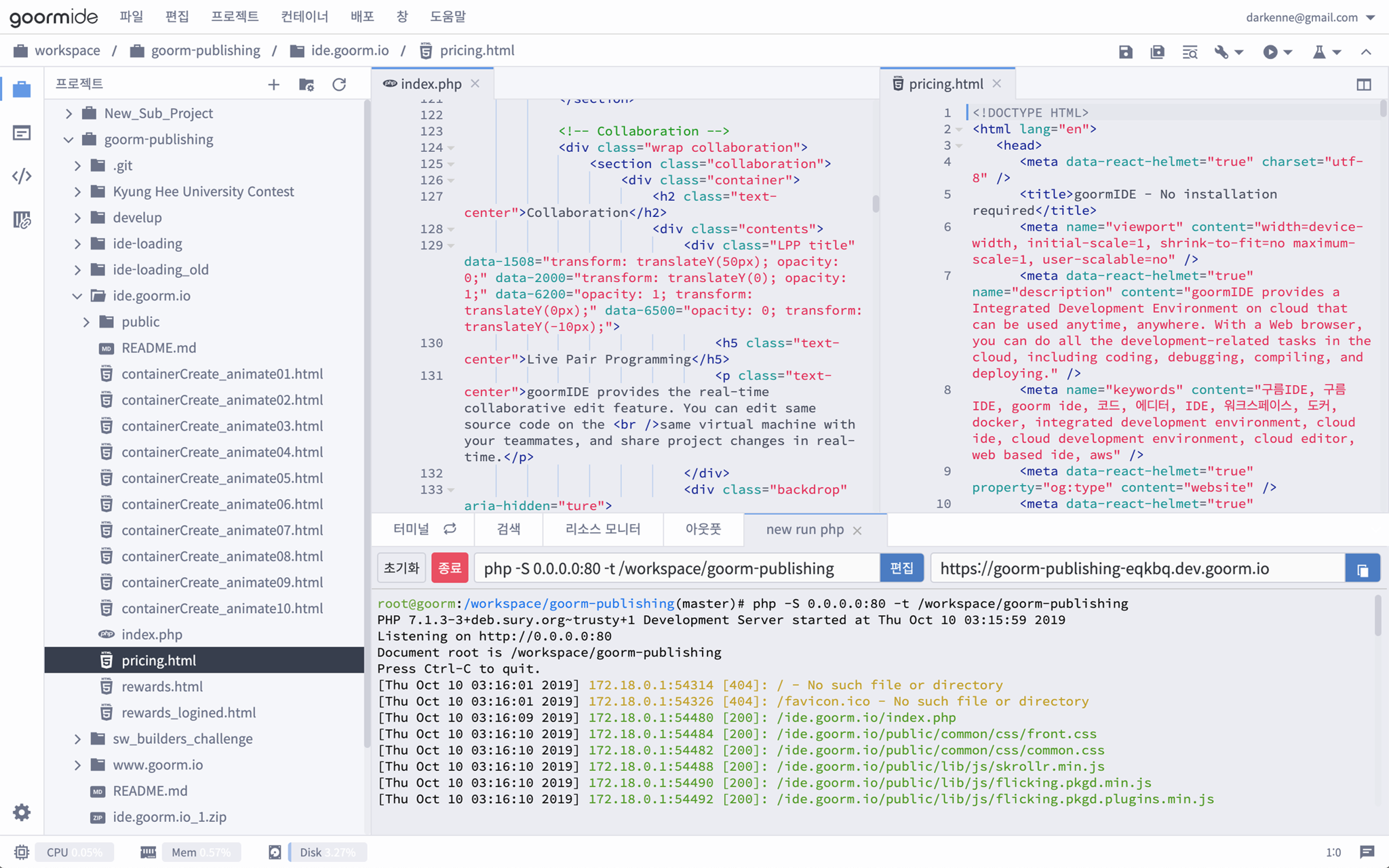Expand the Kyung Hee University Contest folder

click(77, 192)
